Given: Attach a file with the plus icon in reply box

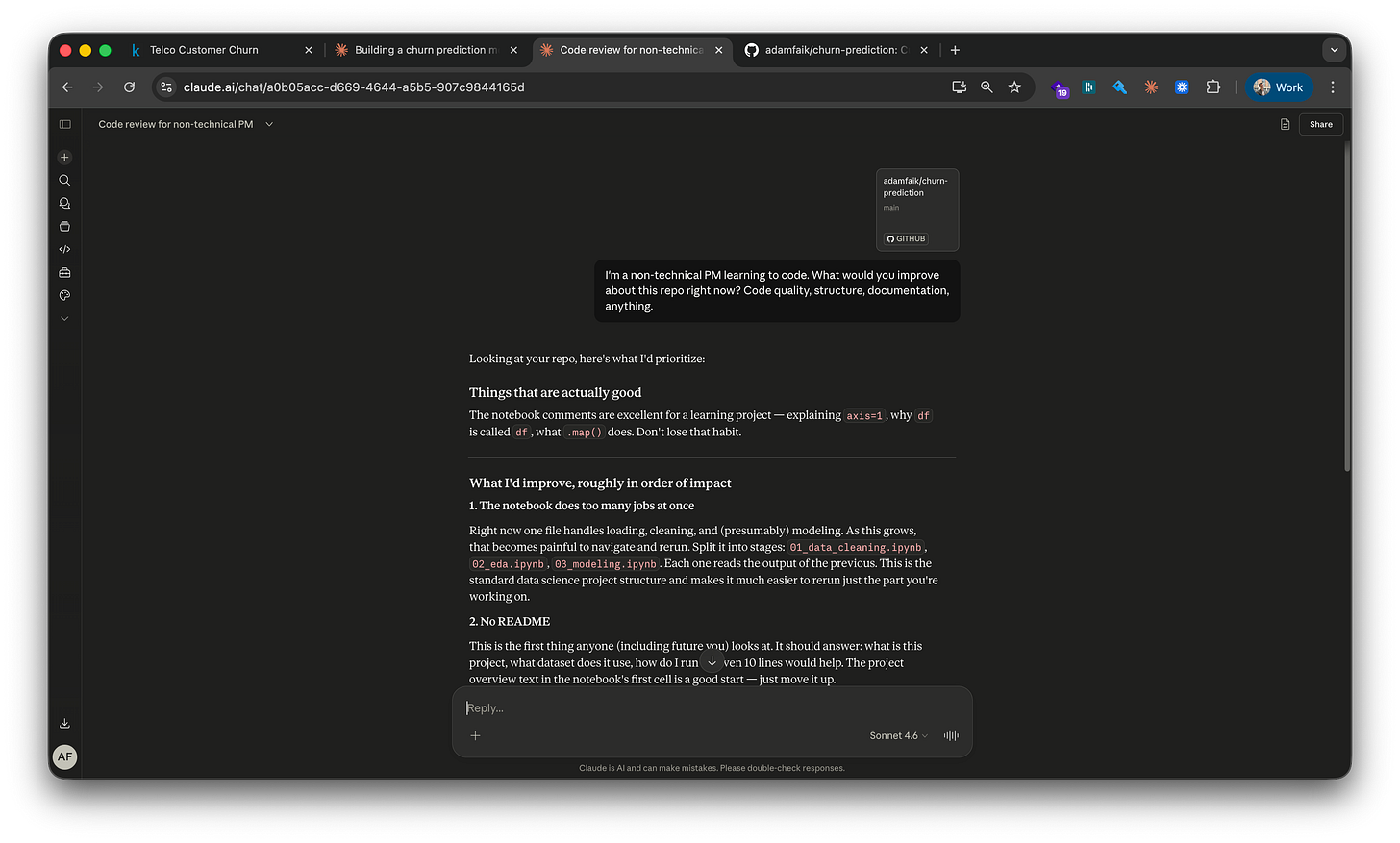Looking at the screenshot, I should click(x=475, y=735).
